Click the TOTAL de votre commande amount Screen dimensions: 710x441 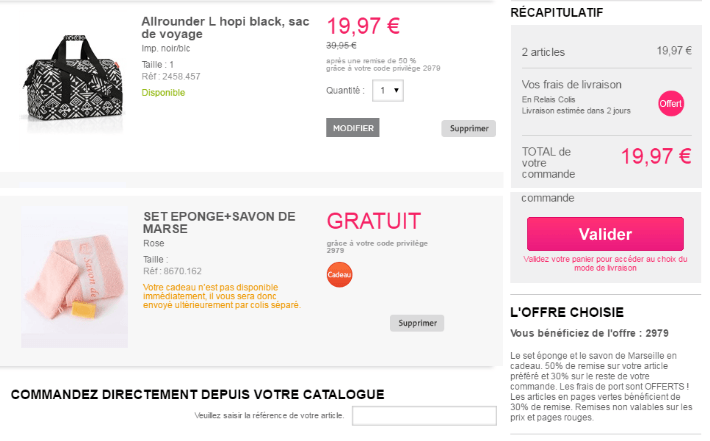coord(655,155)
